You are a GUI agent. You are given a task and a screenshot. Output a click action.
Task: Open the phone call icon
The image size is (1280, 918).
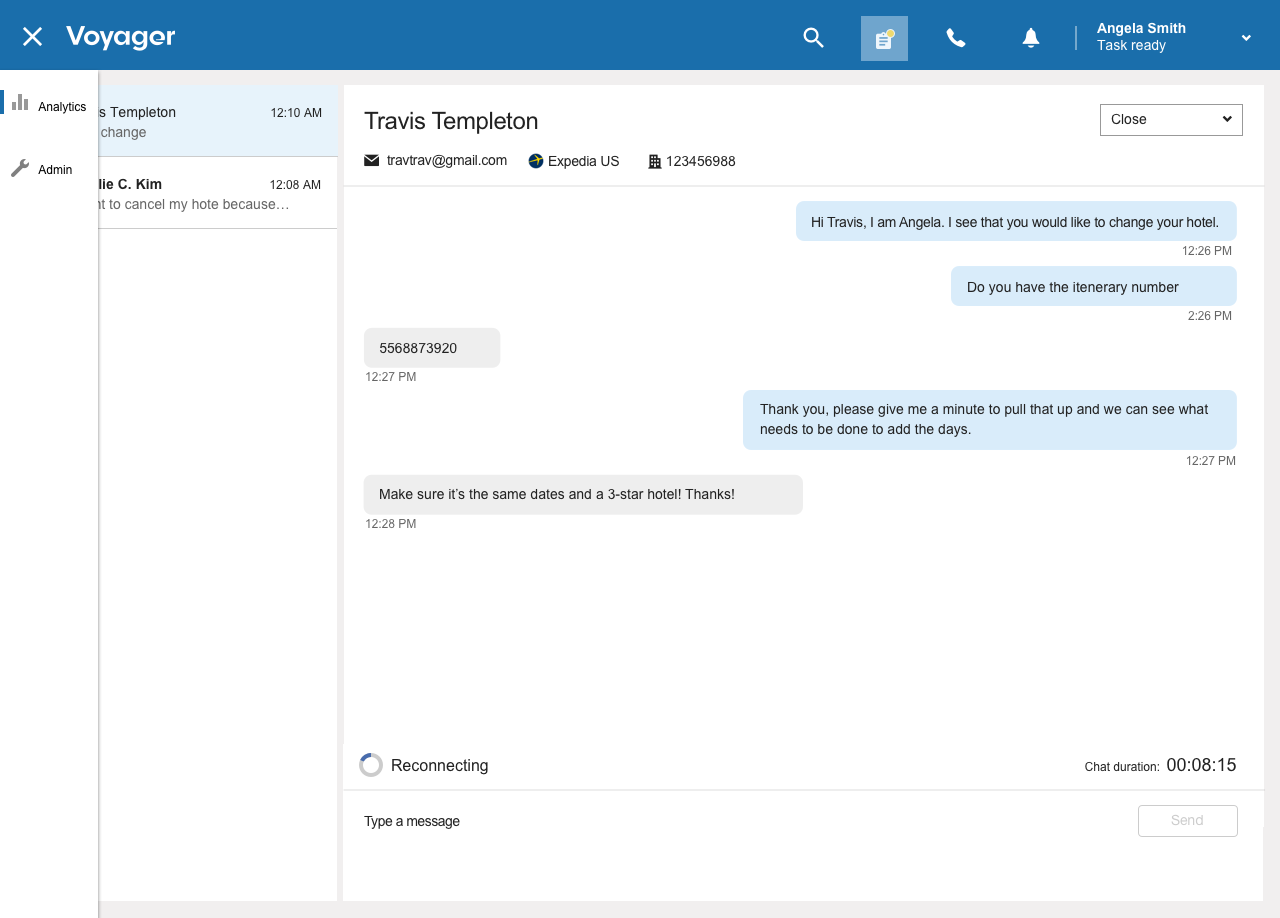(x=956, y=38)
